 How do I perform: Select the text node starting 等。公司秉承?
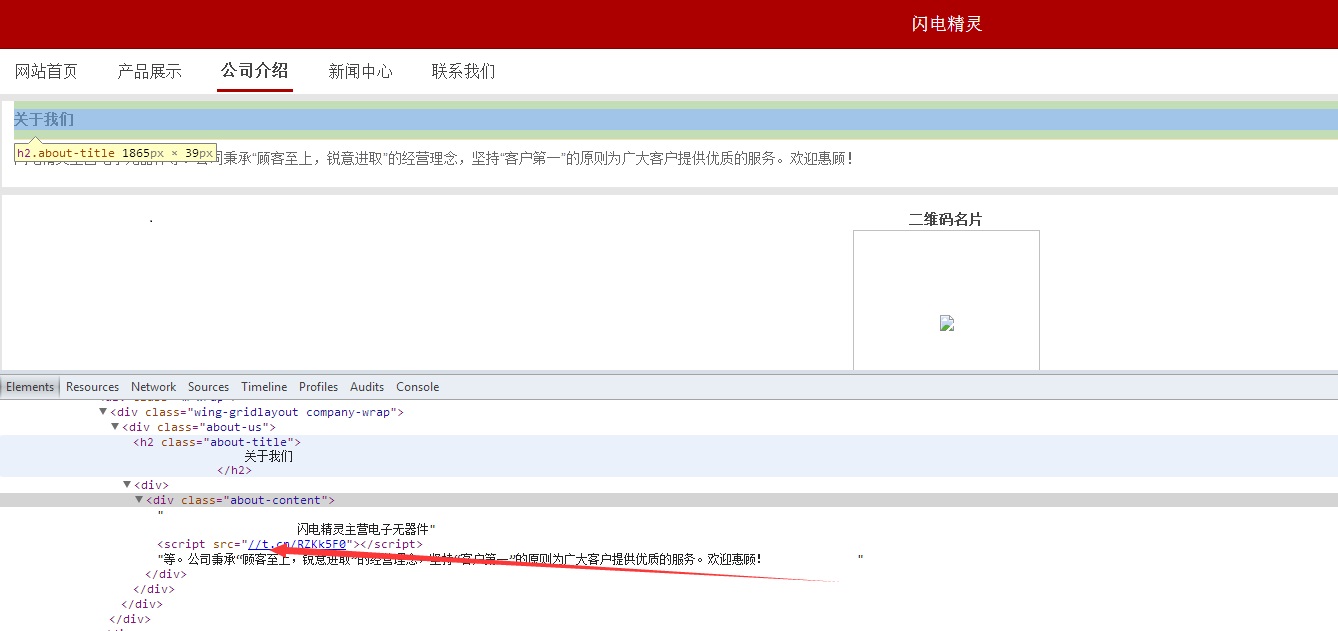point(460,559)
